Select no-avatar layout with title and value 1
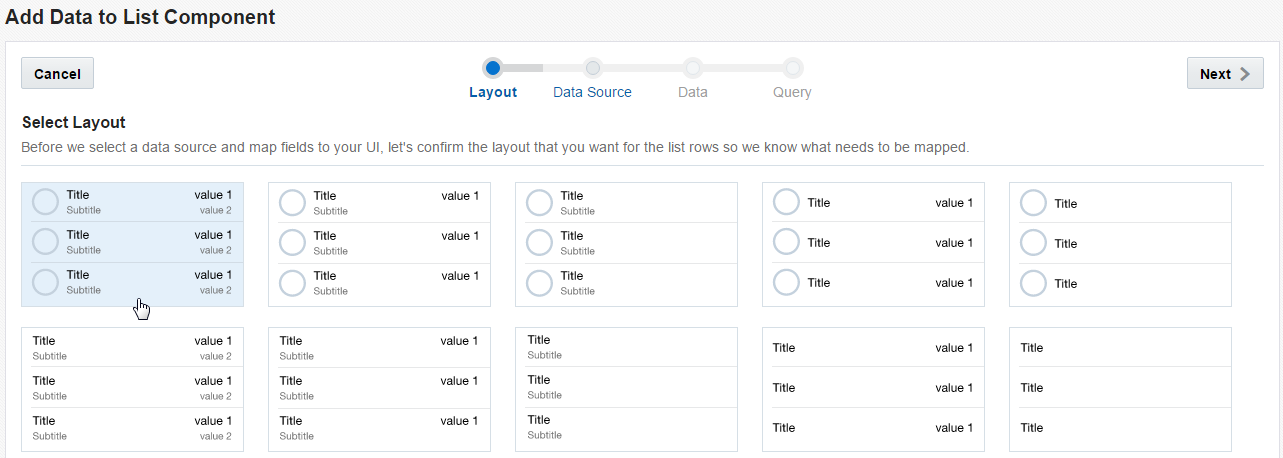The height and width of the screenshot is (458, 1283). 873,389
